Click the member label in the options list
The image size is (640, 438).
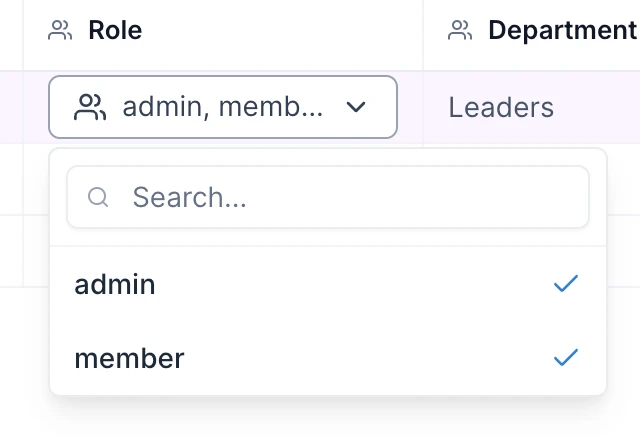[x=129, y=358]
